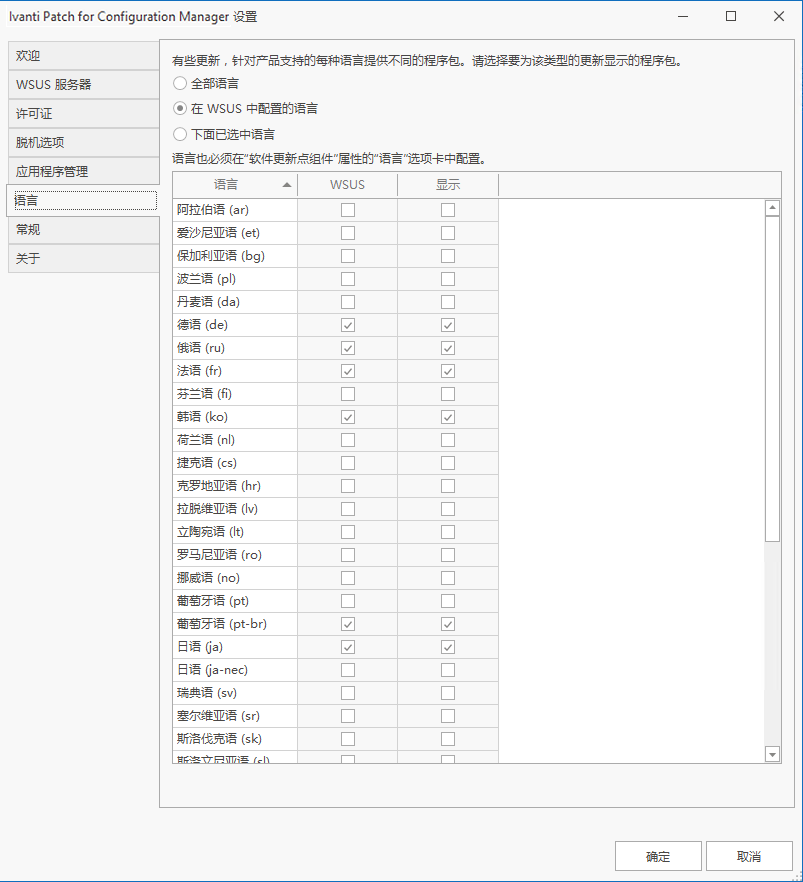Check WSUS box for 荷兰语 (nl)
Screen dimensions: 803x882
[x=348, y=440]
